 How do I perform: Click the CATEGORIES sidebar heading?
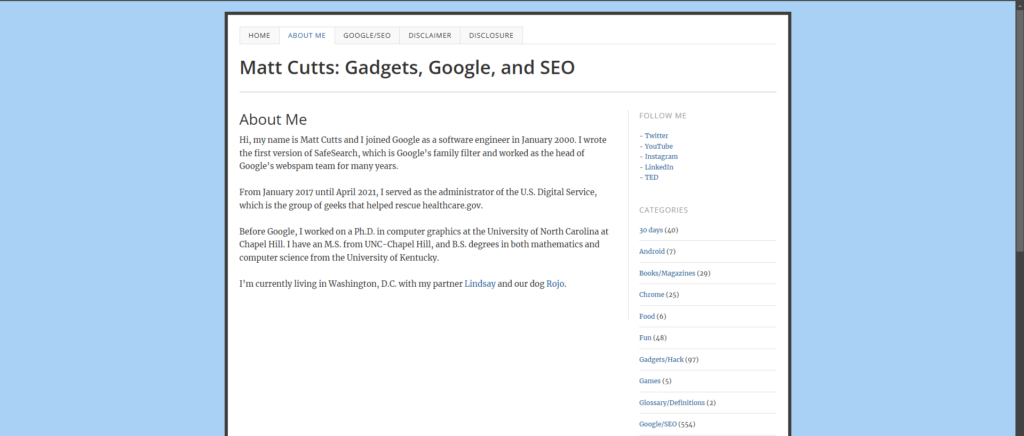[664, 210]
